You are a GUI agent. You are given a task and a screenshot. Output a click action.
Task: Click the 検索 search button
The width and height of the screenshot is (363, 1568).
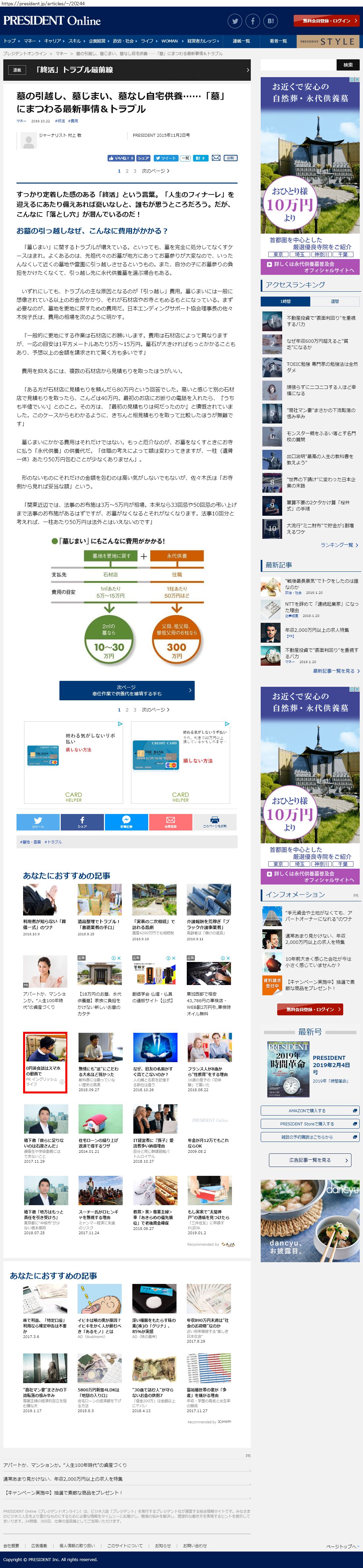pos(348,65)
